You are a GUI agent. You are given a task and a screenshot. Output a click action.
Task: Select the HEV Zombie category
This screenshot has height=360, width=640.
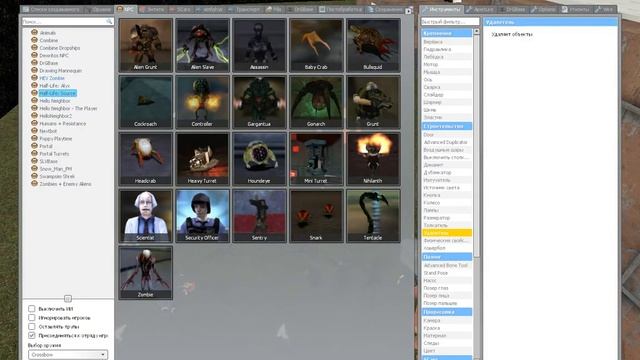52,78
